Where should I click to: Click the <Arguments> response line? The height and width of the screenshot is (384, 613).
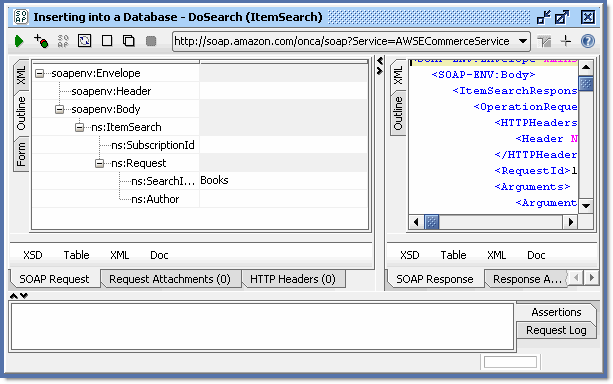pos(532,187)
